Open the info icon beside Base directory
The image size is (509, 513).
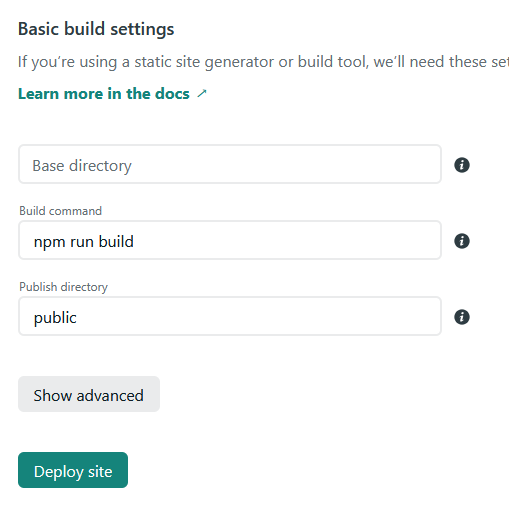[462, 165]
